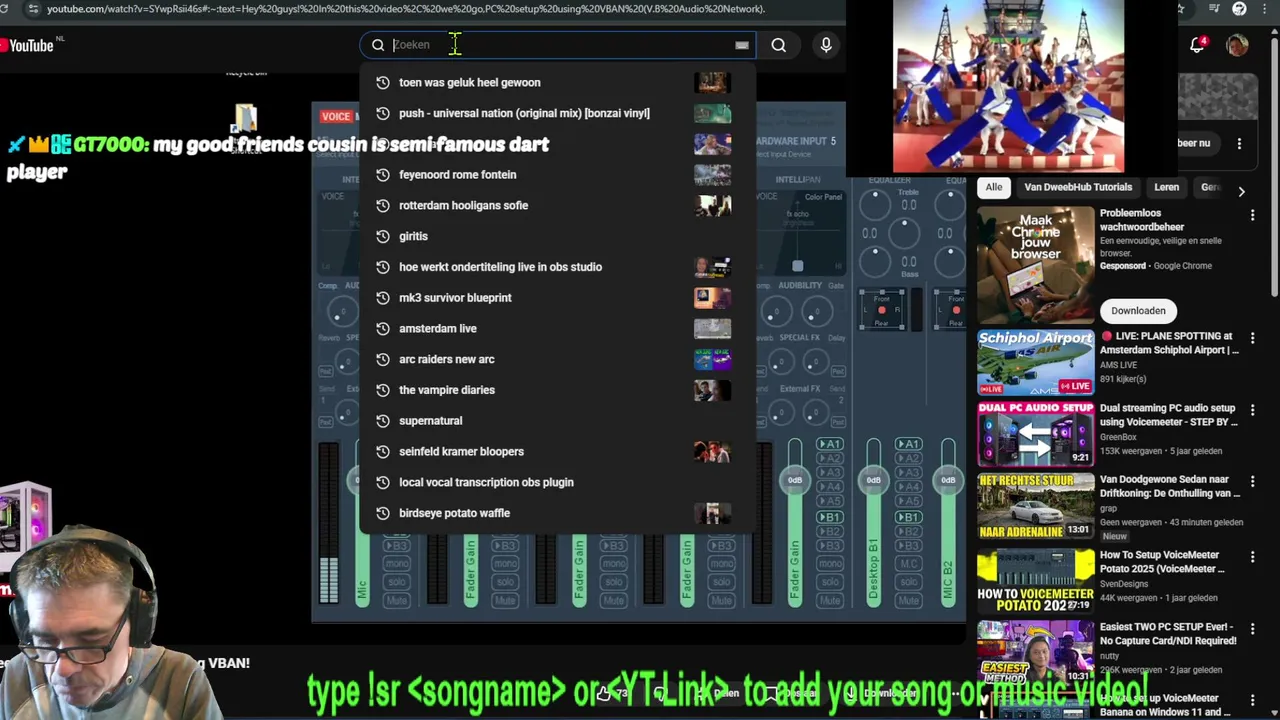Toggle B1 on the strip left of Desktop B1
The image size is (1280, 720).
[x=829, y=517]
